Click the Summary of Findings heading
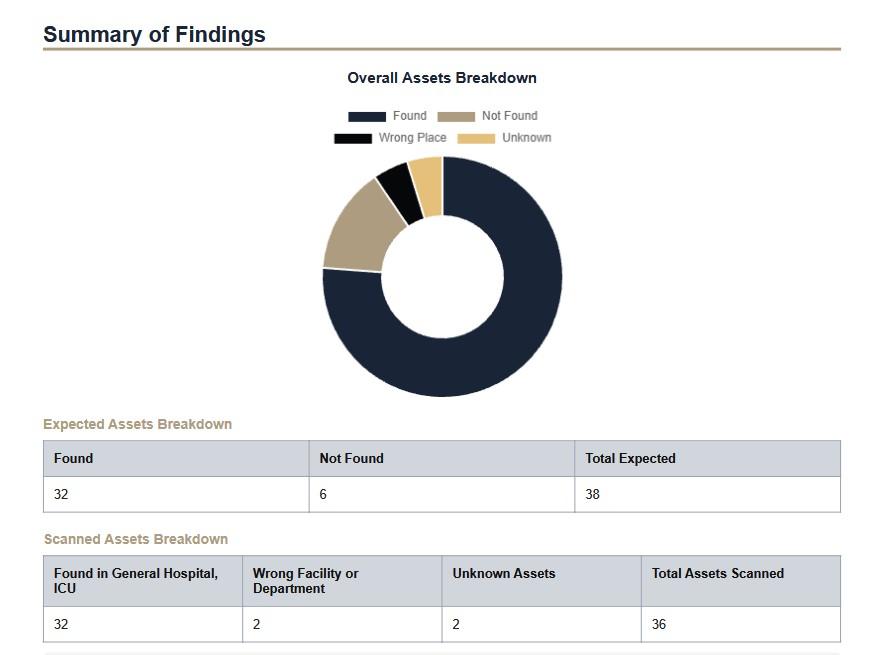This screenshot has width=885, height=655. tap(154, 34)
